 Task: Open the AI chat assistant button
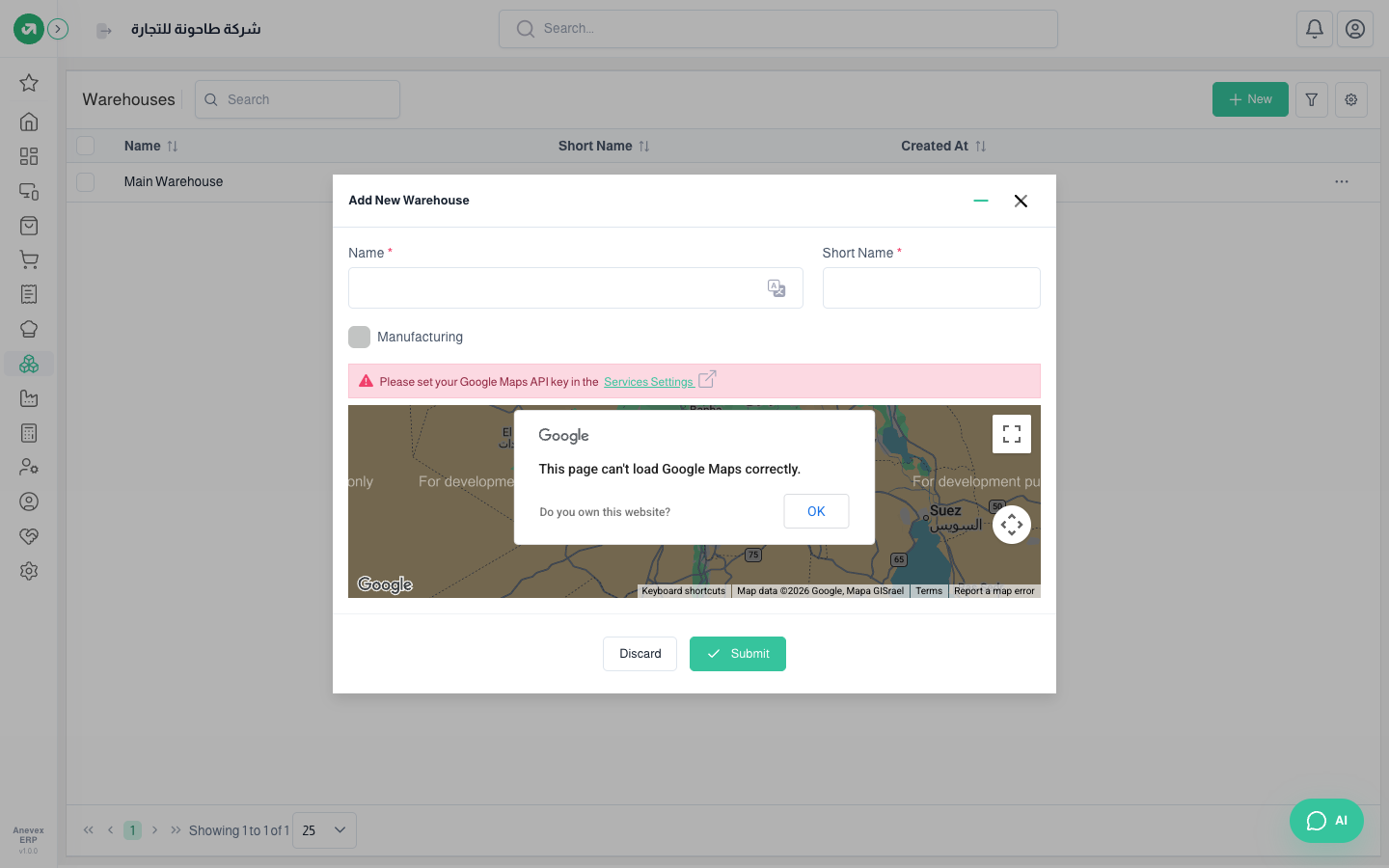coord(1326,821)
